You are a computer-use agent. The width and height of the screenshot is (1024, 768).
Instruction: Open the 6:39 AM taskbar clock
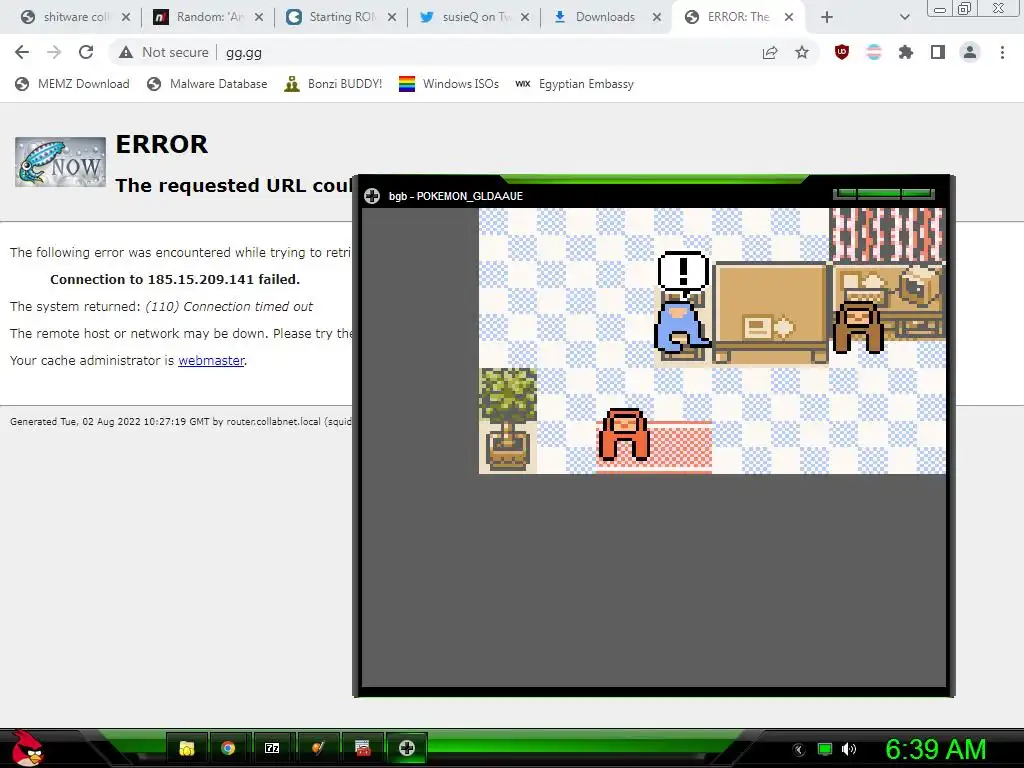click(935, 749)
